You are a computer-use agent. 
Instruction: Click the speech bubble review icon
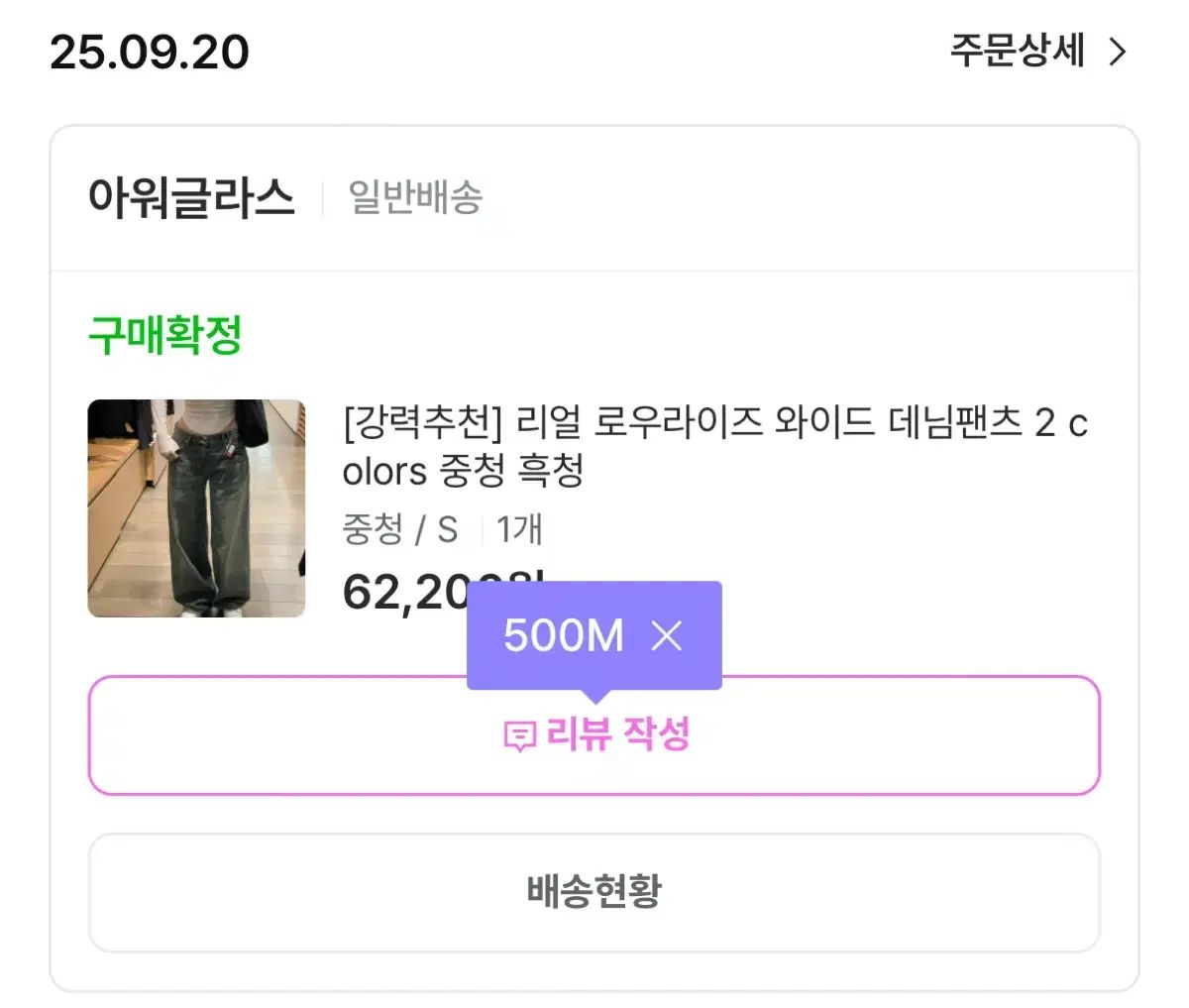pyautogui.click(x=519, y=736)
